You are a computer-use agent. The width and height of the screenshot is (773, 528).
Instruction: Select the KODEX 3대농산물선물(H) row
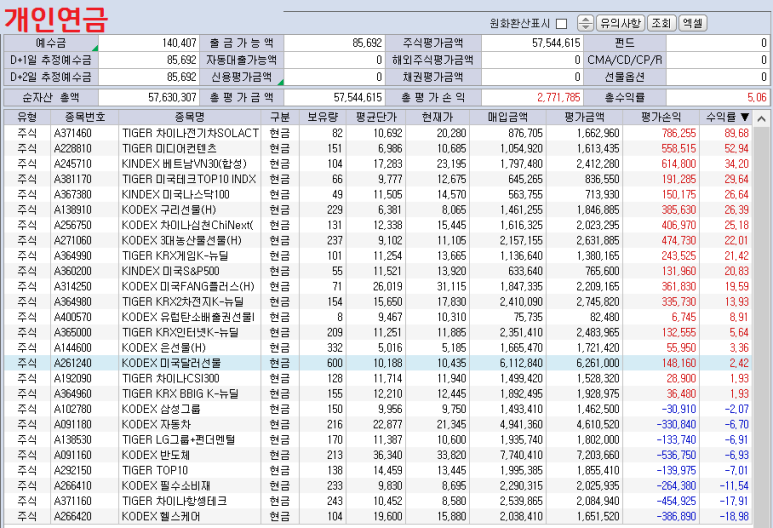379,240
